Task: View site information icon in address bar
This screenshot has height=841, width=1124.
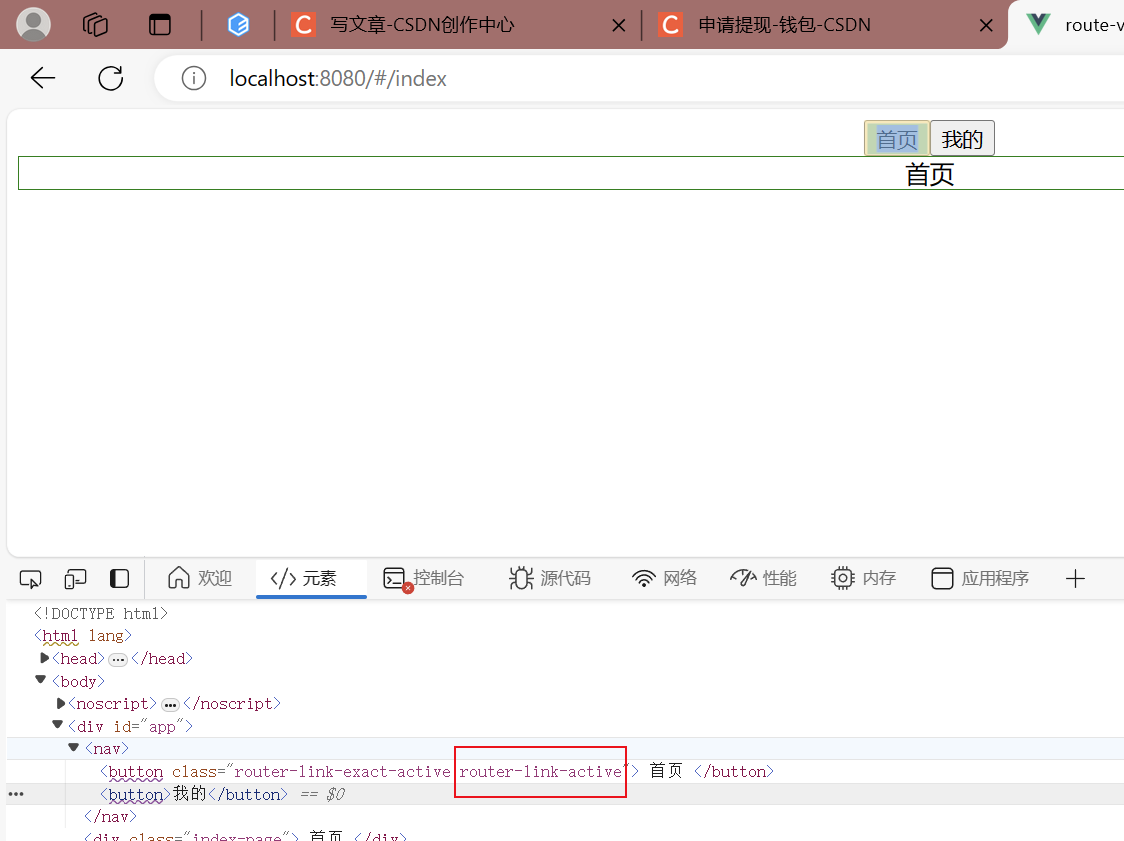Action: click(x=194, y=78)
